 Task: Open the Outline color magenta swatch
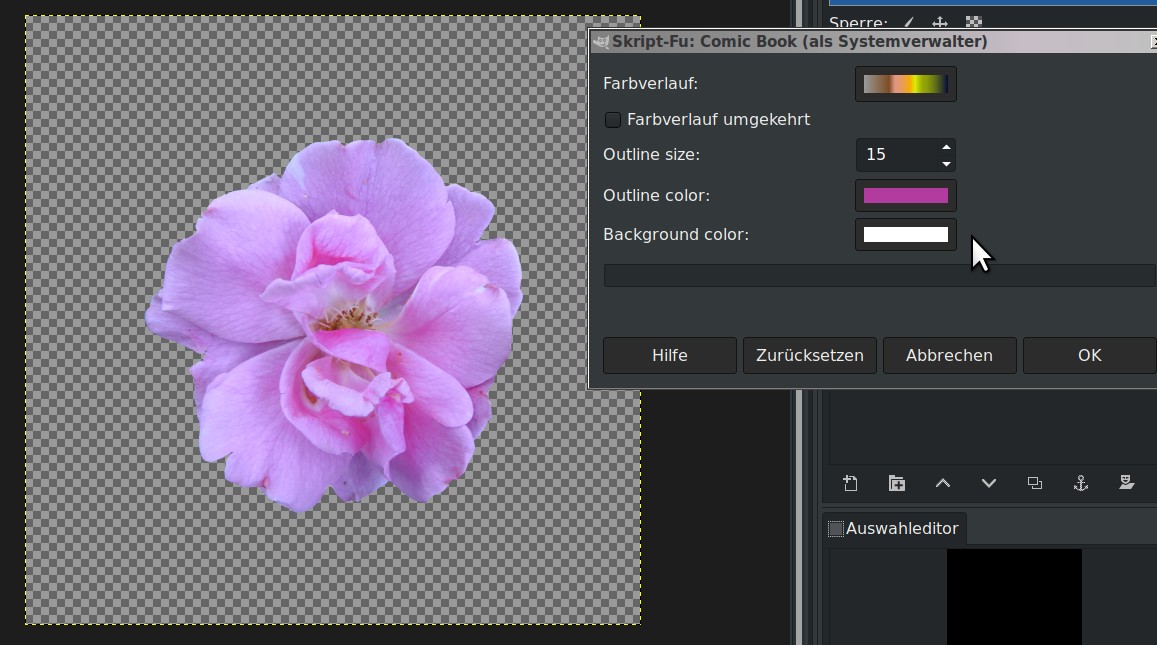[905, 195]
